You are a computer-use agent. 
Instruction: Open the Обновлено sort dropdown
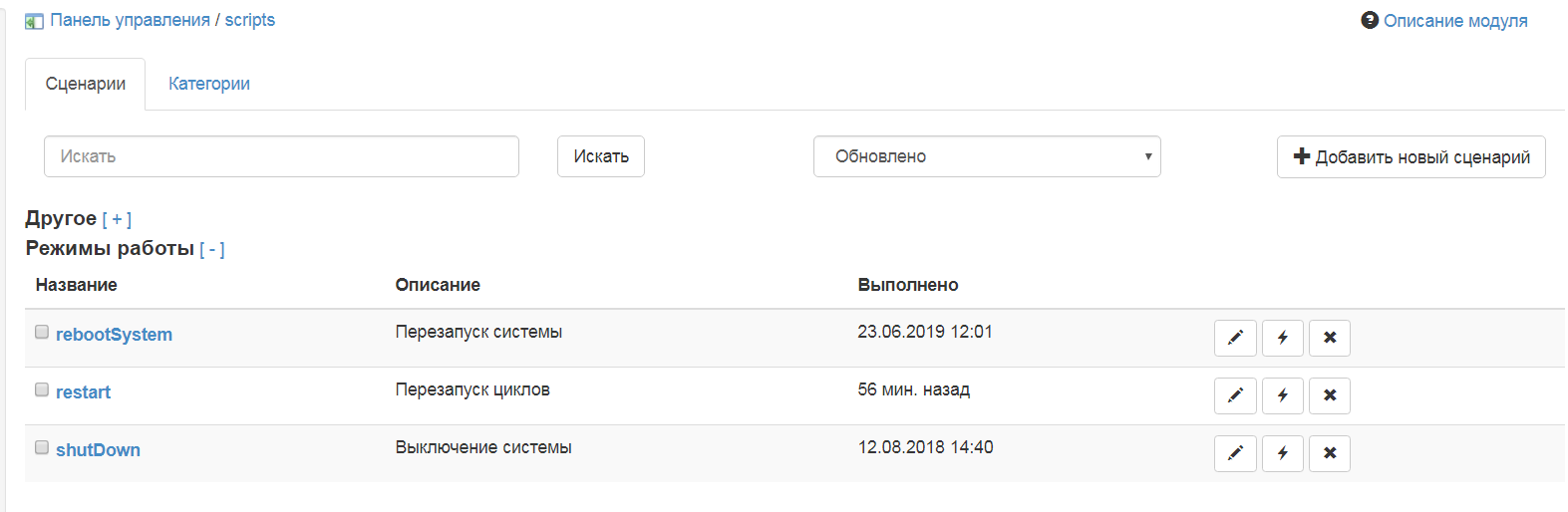[987, 156]
